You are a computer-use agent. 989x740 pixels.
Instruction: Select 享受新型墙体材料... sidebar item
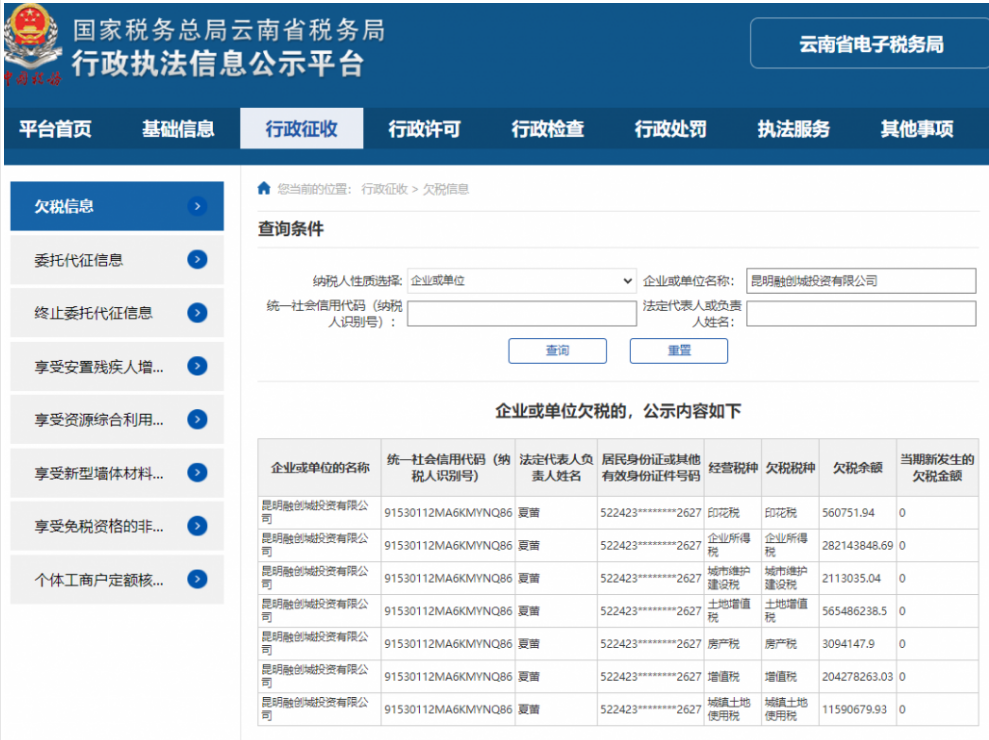click(117, 473)
